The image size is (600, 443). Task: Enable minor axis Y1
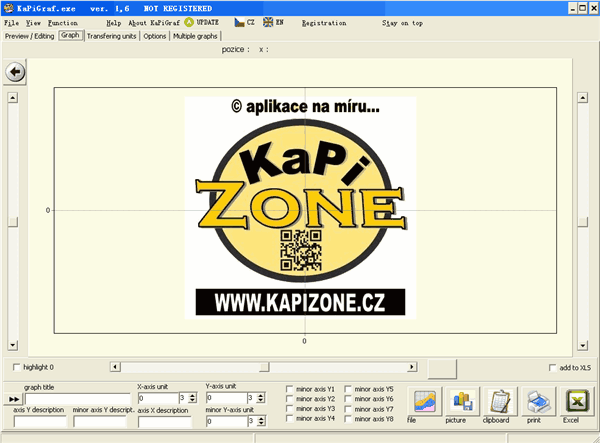(290, 389)
